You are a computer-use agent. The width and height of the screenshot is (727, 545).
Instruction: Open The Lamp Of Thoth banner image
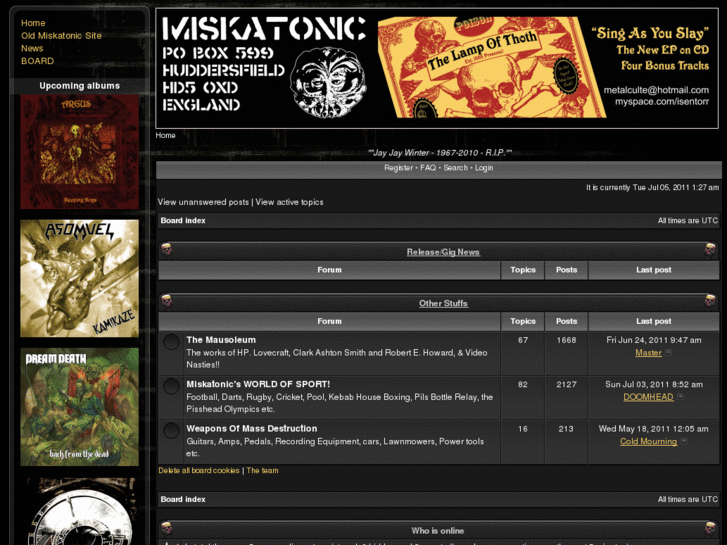491,67
